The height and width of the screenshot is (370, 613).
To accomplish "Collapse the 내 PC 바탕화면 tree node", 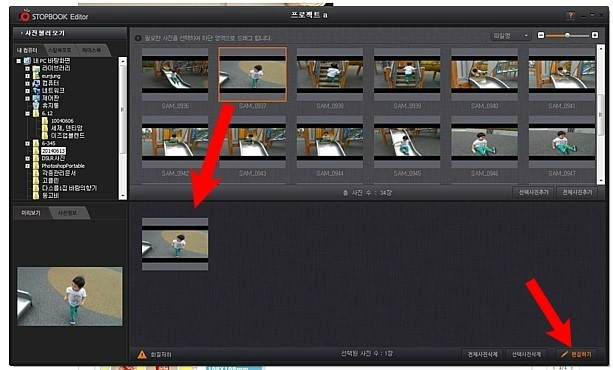I will [x=18, y=61].
